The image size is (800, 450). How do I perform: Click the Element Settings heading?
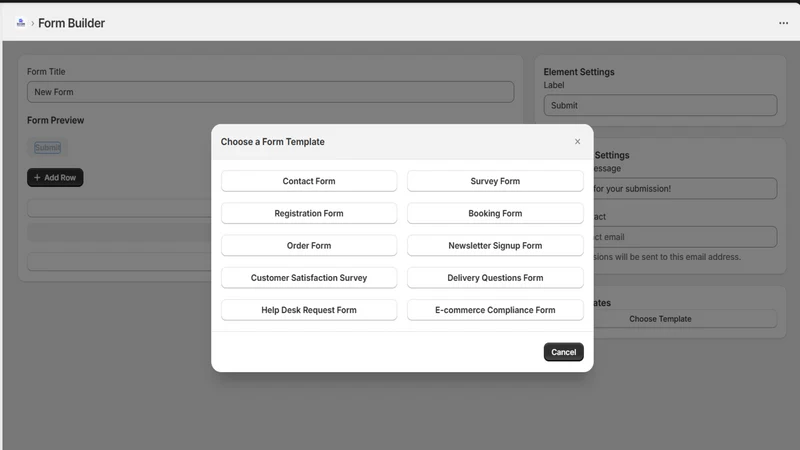tap(579, 72)
